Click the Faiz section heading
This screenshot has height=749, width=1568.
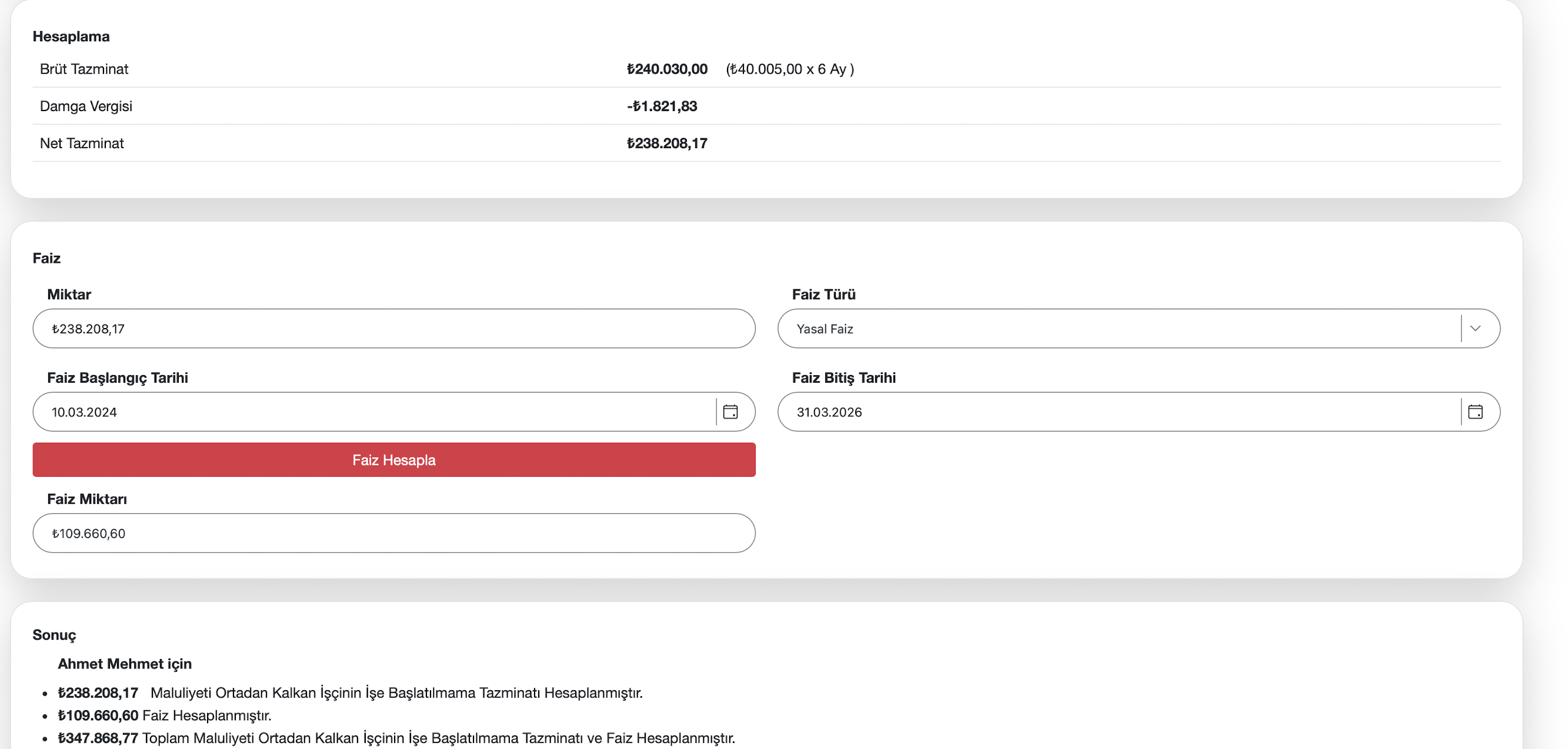[46, 258]
